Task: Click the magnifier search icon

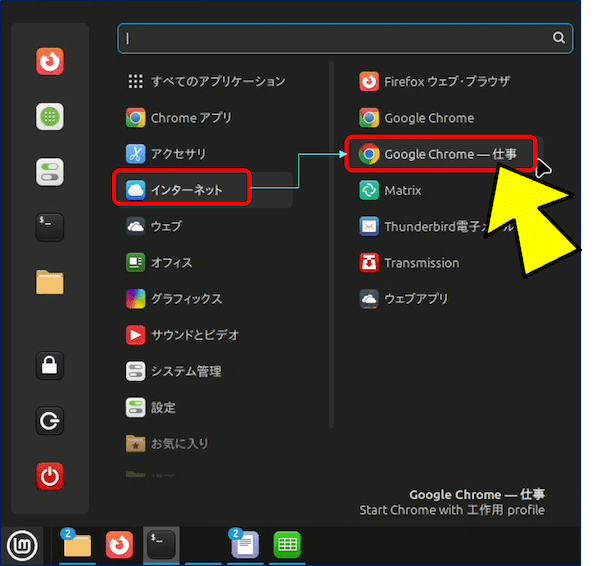Action: pos(560,38)
